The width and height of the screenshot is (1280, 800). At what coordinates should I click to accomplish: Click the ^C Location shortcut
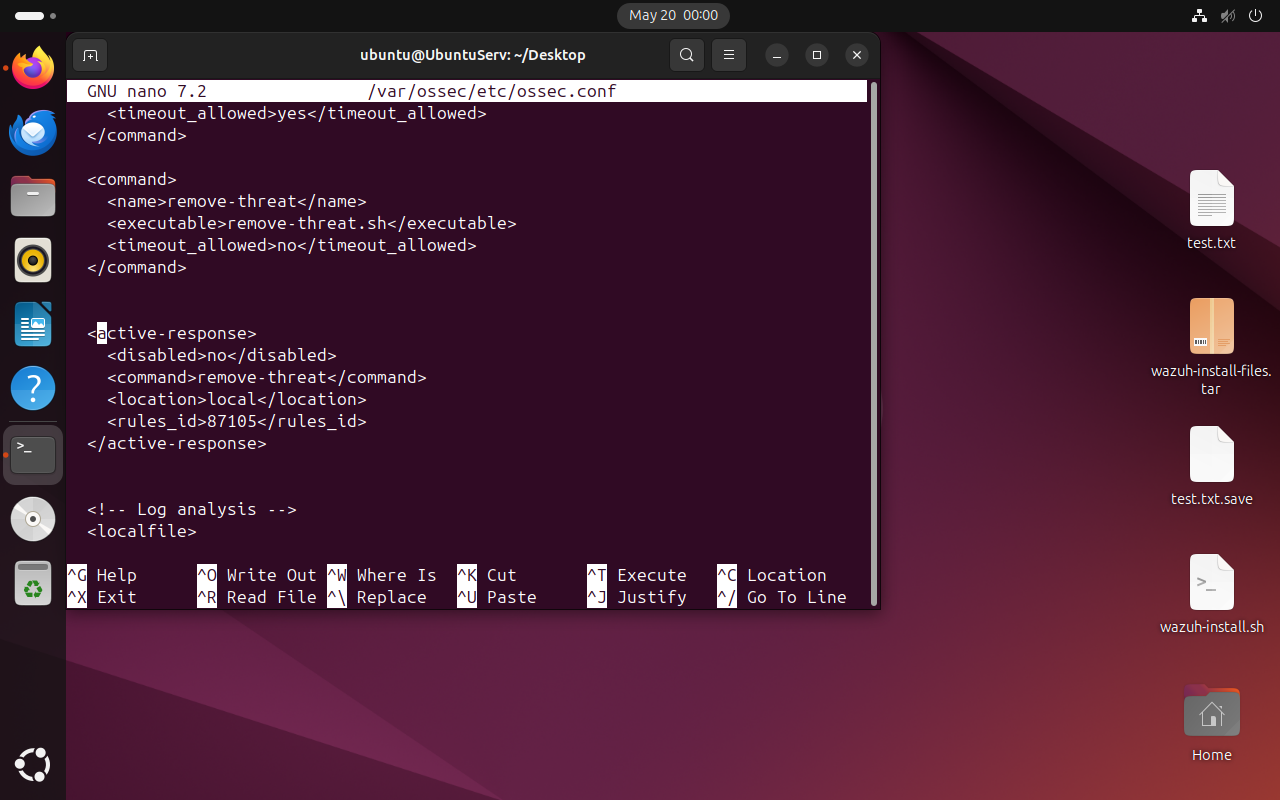click(772, 575)
